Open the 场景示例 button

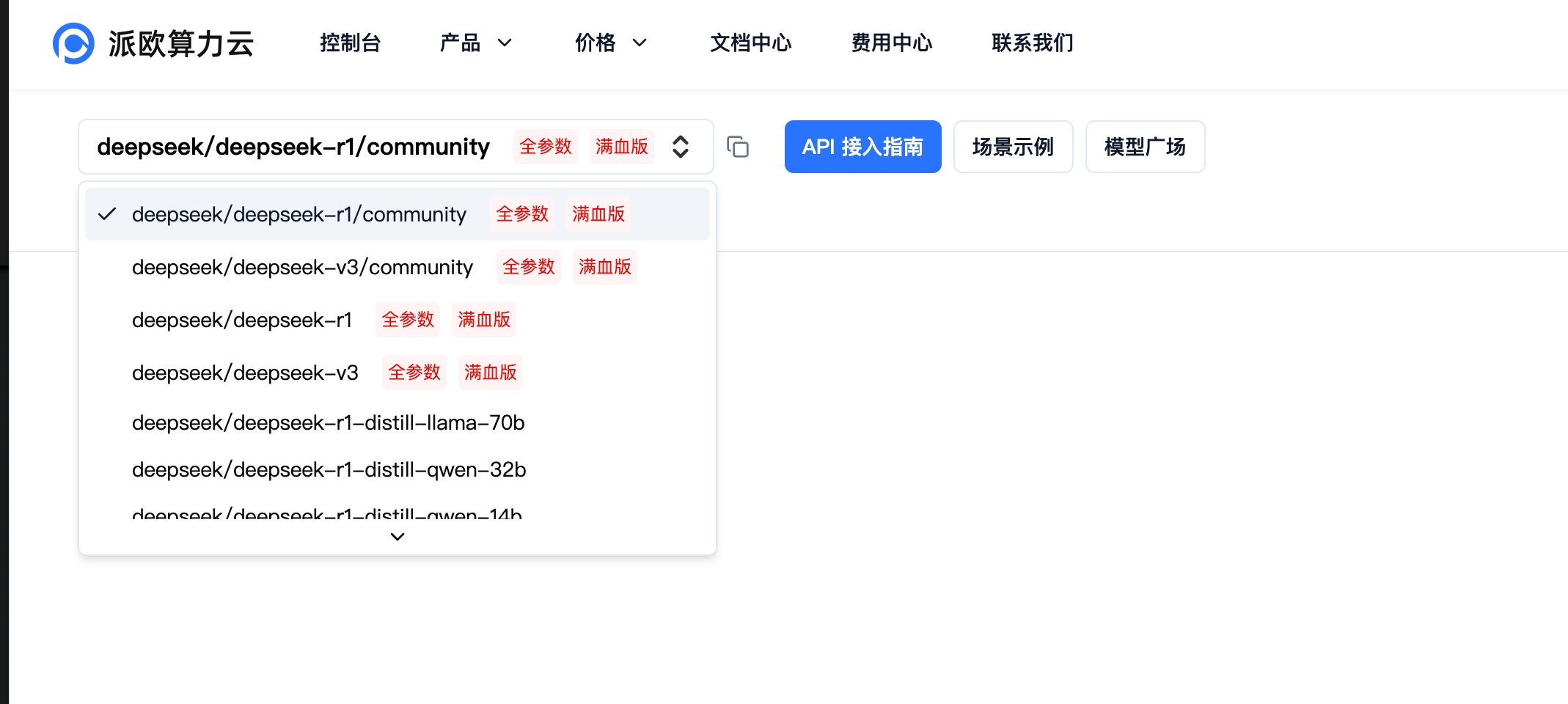click(x=1013, y=147)
